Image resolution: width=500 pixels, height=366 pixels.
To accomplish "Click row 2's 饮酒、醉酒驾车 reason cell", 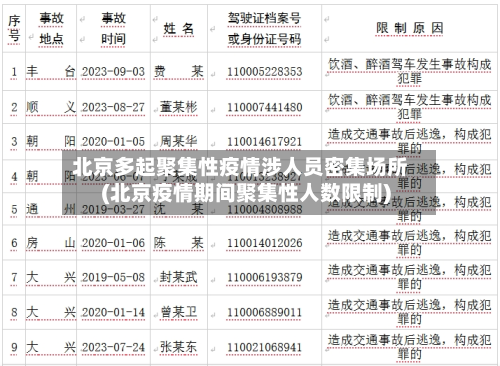I will pos(410,107).
